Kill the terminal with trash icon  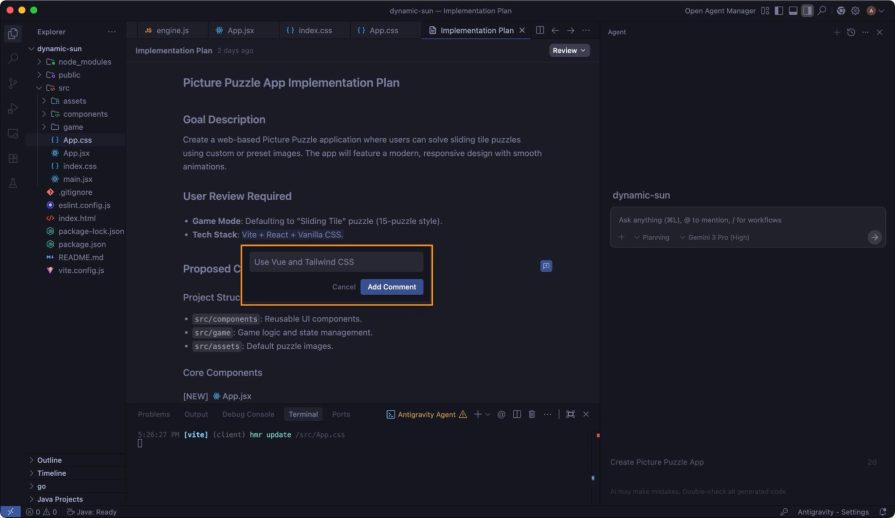pyautogui.click(x=531, y=415)
